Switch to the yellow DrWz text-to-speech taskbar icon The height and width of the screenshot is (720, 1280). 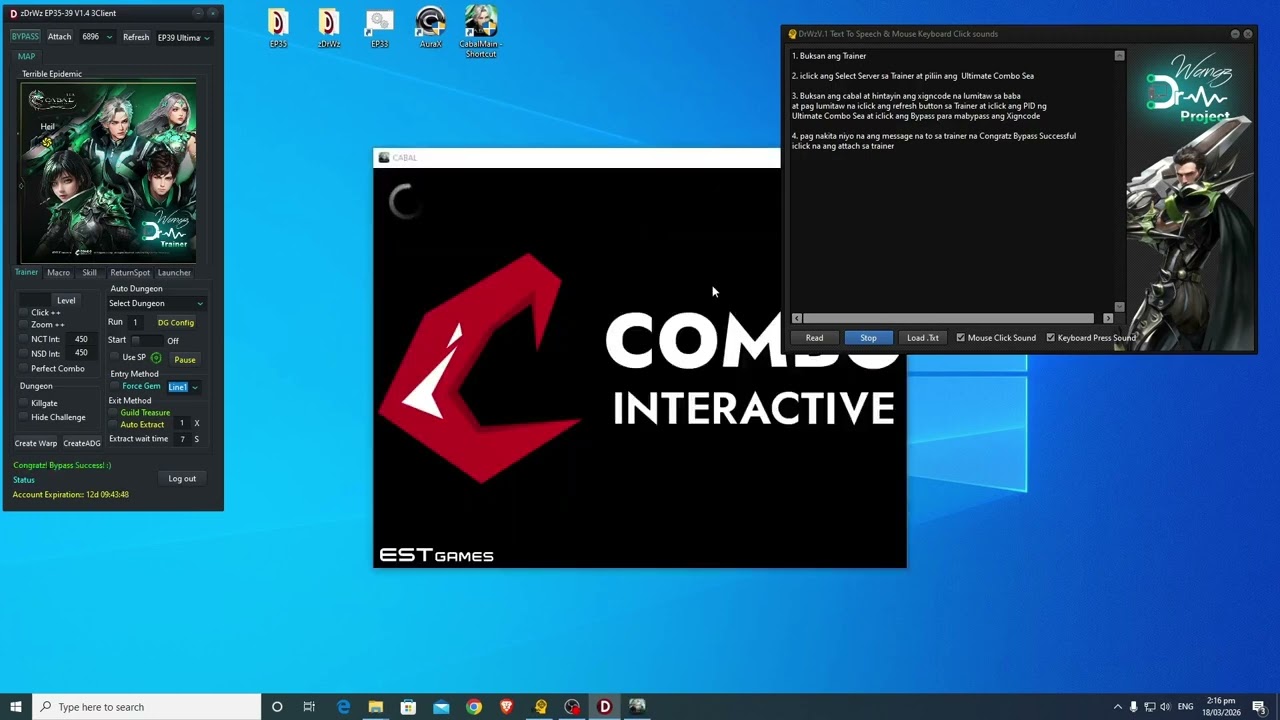(x=540, y=707)
